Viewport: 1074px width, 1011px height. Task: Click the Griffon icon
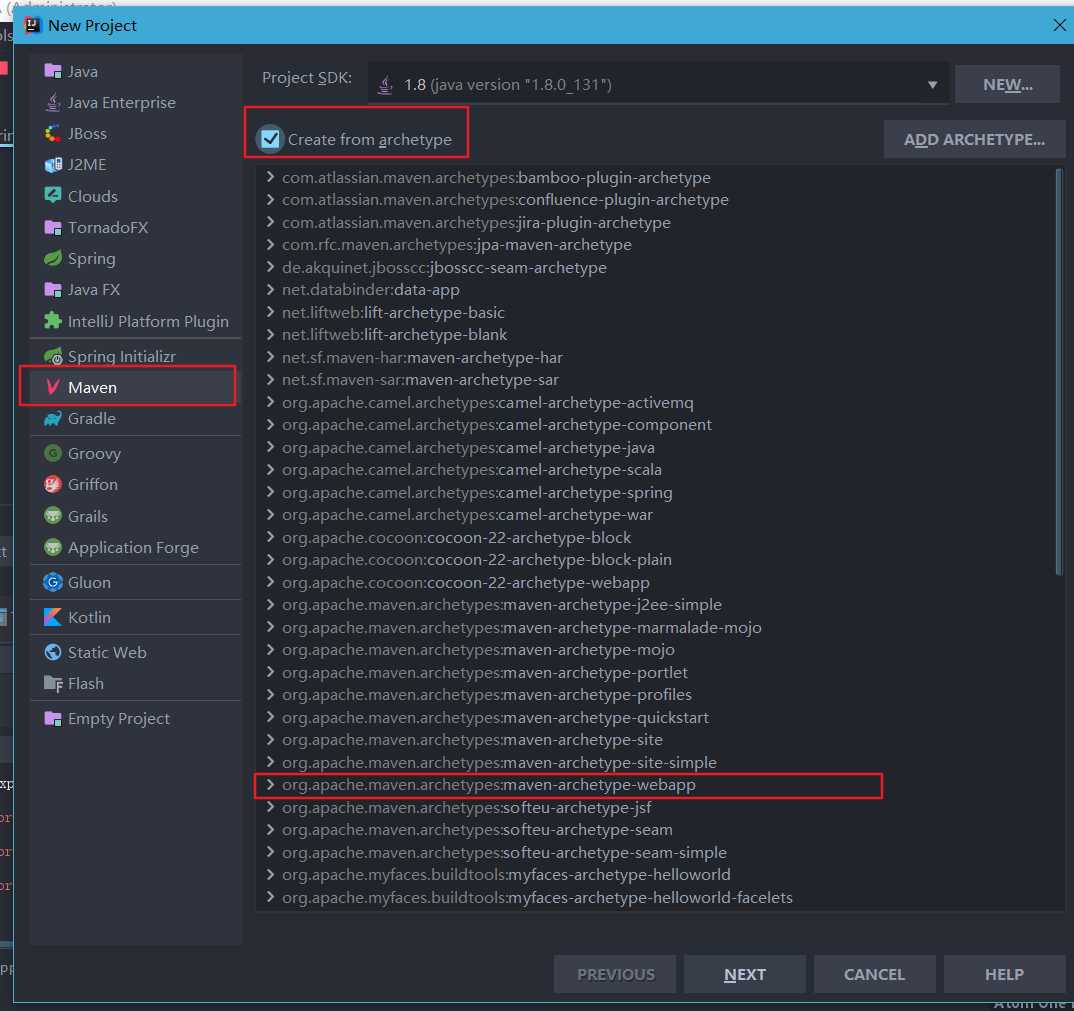coord(53,485)
